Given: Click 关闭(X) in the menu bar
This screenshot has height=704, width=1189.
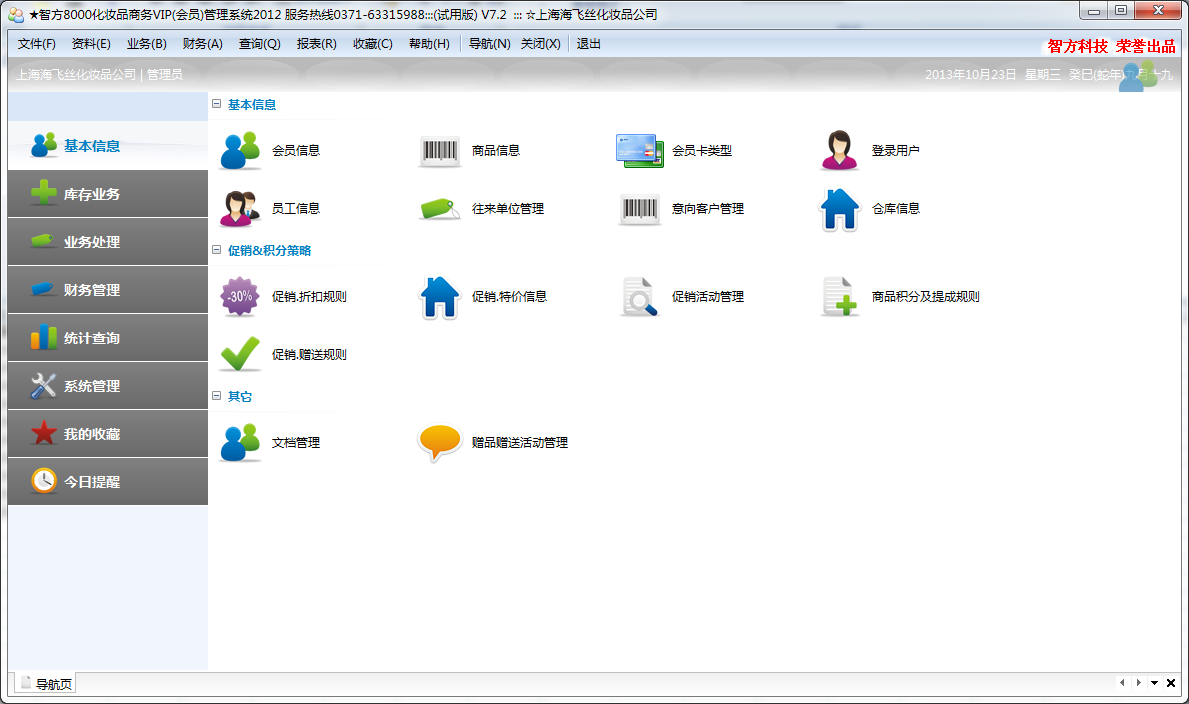Looking at the screenshot, I should (x=541, y=44).
